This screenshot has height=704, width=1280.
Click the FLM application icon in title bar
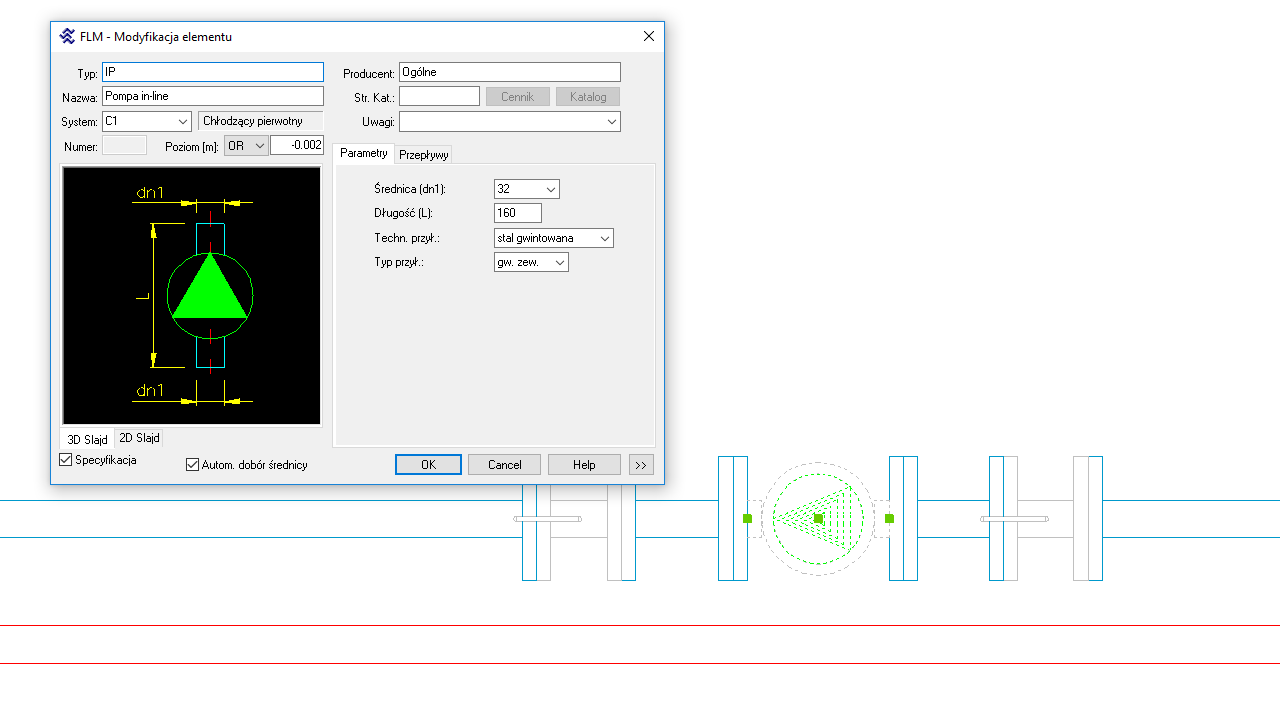point(67,36)
